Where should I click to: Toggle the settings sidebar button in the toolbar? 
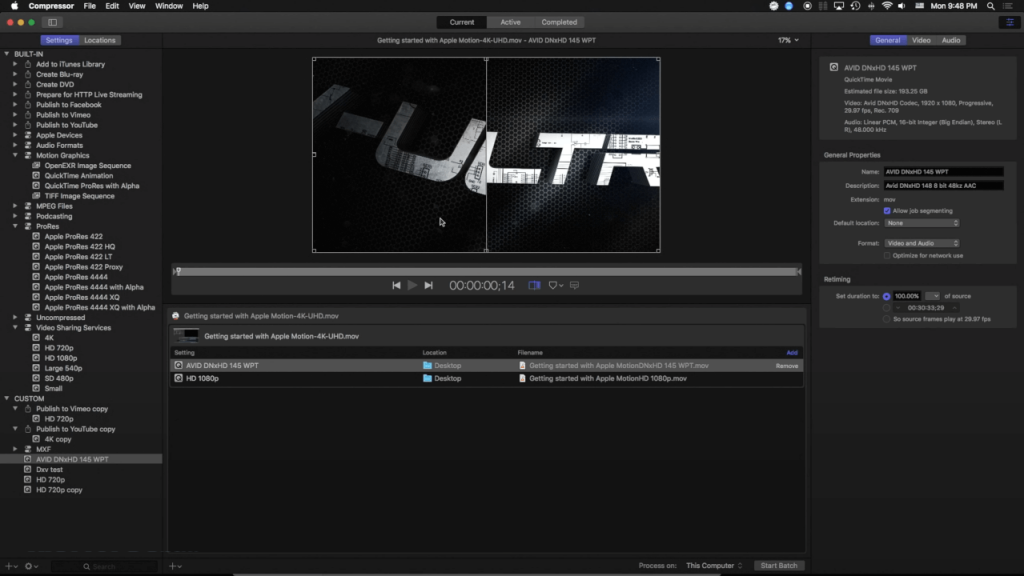[52, 22]
